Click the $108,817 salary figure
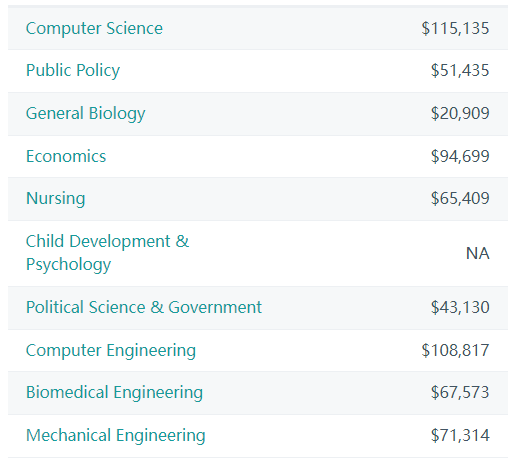Screen dimensions: 514x467 [455, 350]
